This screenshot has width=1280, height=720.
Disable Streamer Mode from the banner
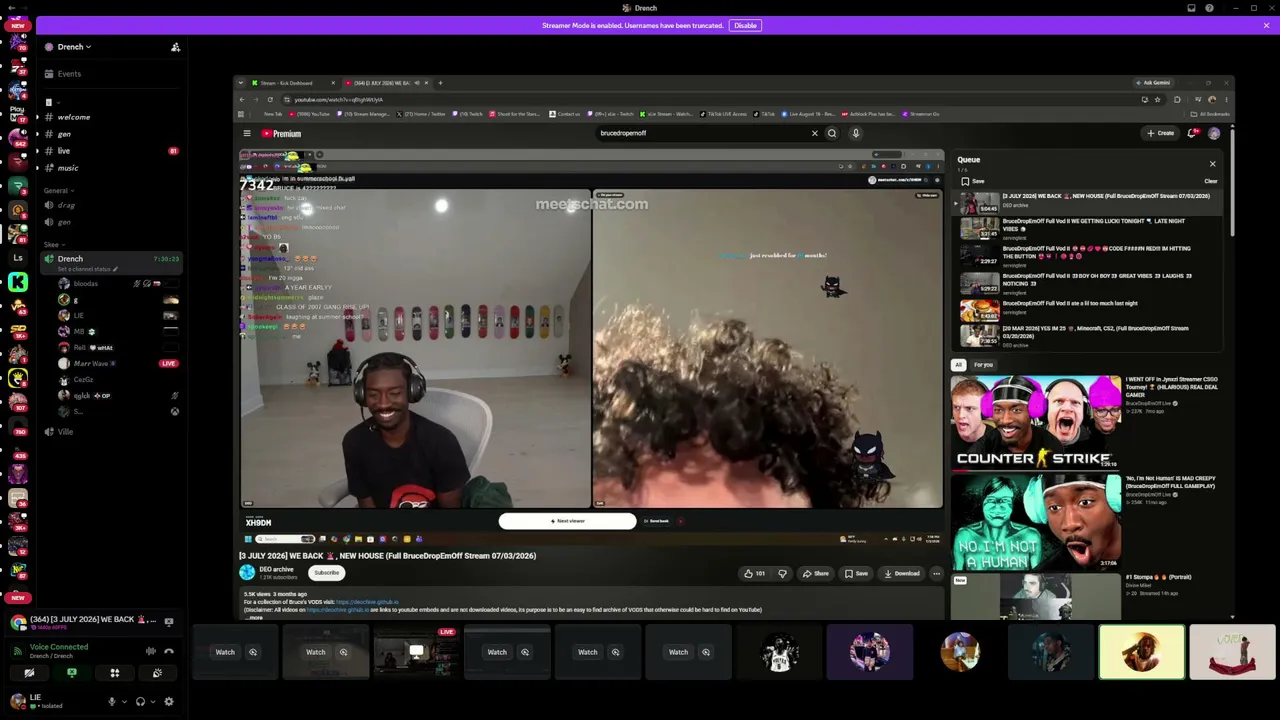pyautogui.click(x=745, y=25)
